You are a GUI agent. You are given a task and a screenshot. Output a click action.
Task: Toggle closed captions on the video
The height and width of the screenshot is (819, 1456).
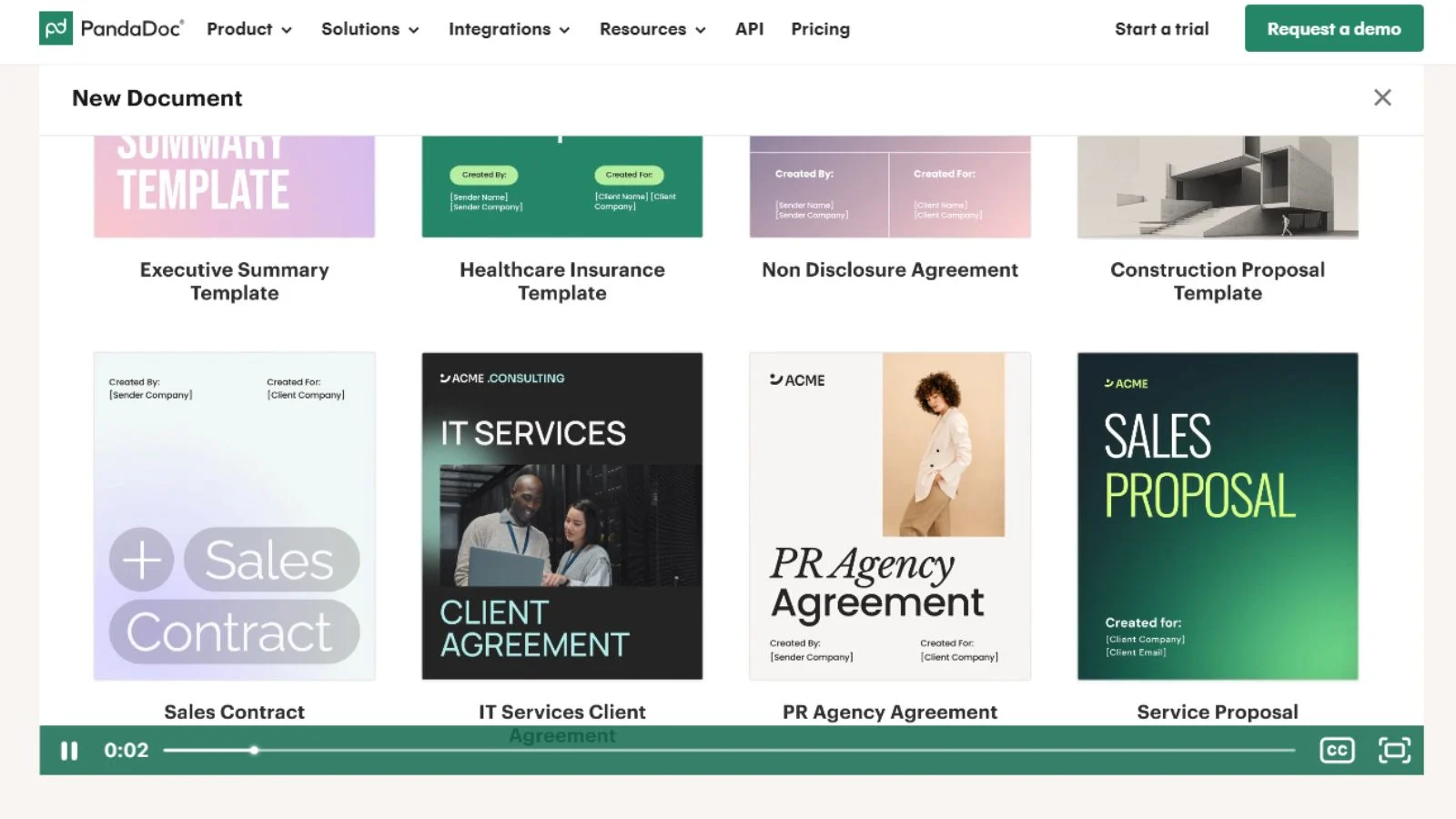[x=1337, y=750]
